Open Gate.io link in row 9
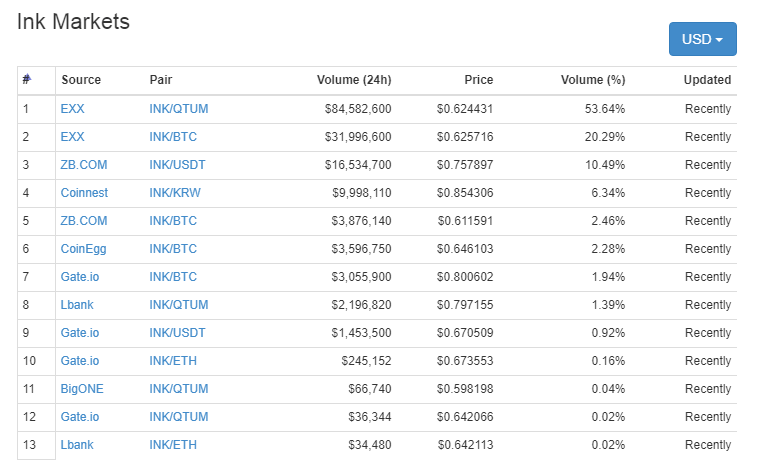 [x=80, y=332]
